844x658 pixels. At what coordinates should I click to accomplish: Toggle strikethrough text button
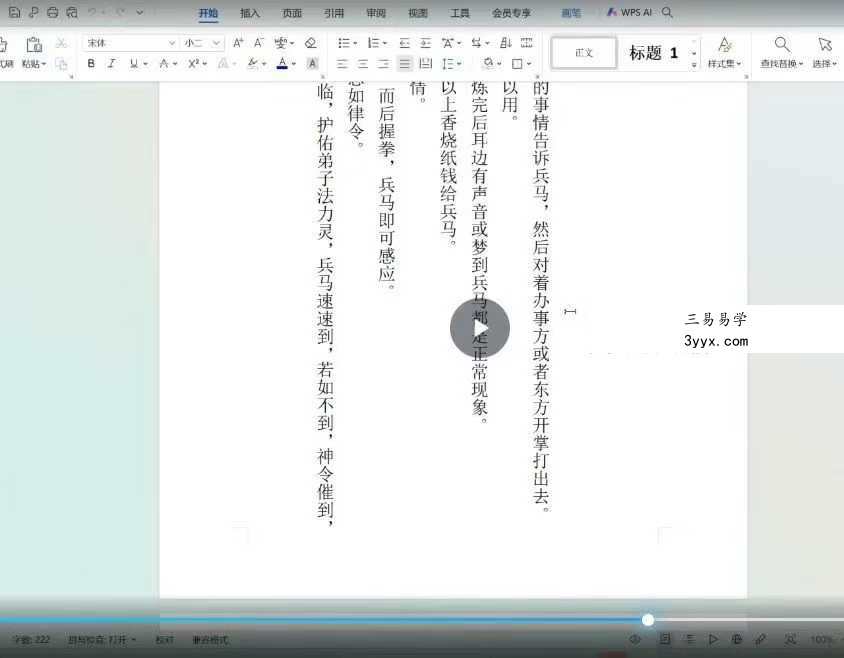[x=164, y=64]
